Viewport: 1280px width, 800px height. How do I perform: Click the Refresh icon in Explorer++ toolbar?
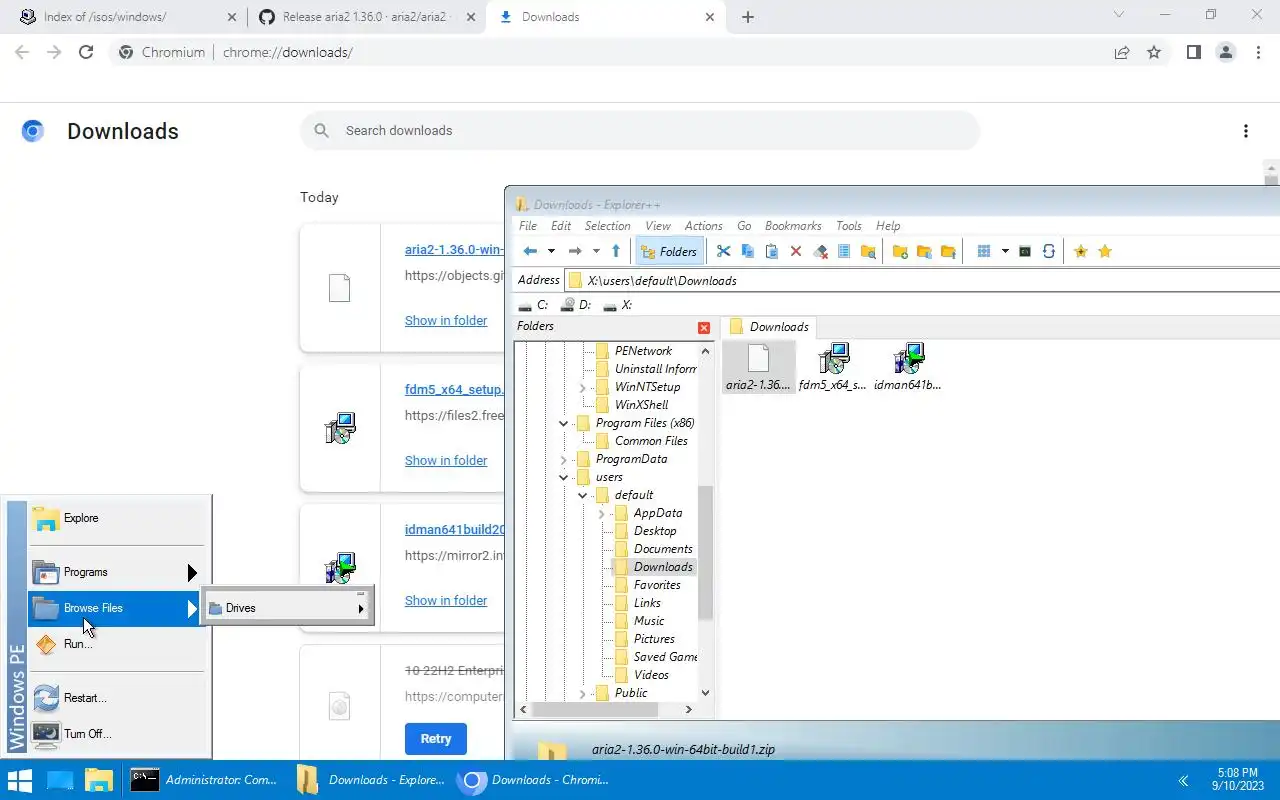(1049, 251)
